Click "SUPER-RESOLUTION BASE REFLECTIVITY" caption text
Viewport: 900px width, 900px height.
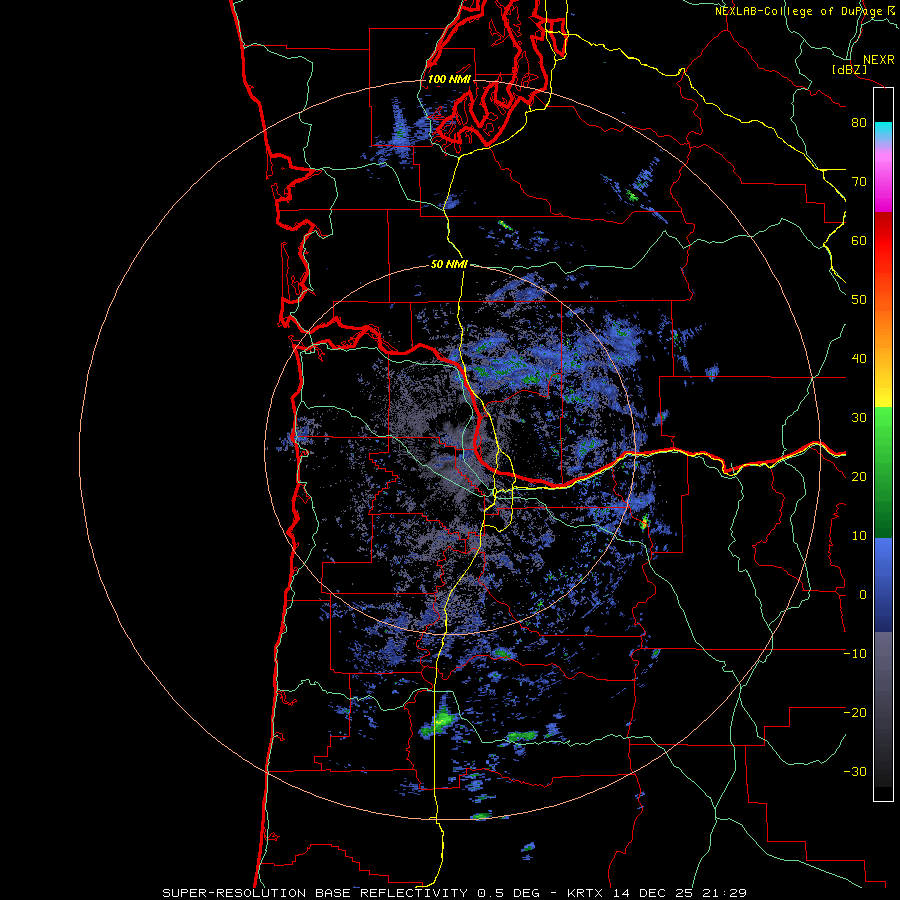tap(315, 893)
